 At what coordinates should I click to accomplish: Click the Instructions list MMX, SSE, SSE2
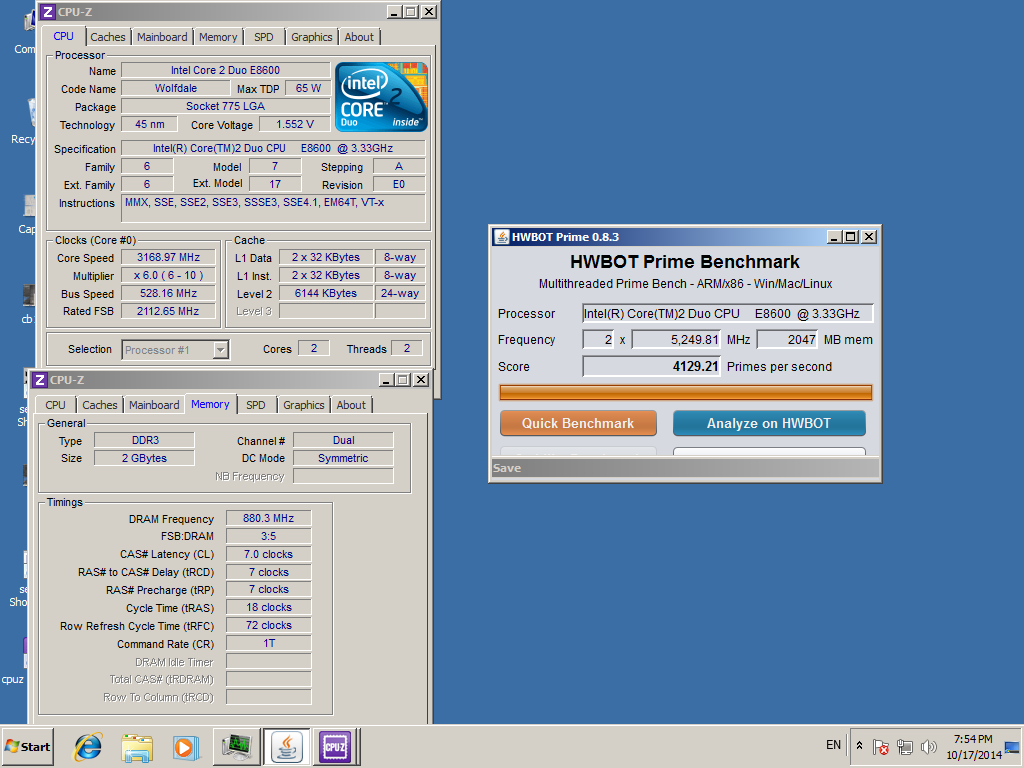tap(274, 208)
